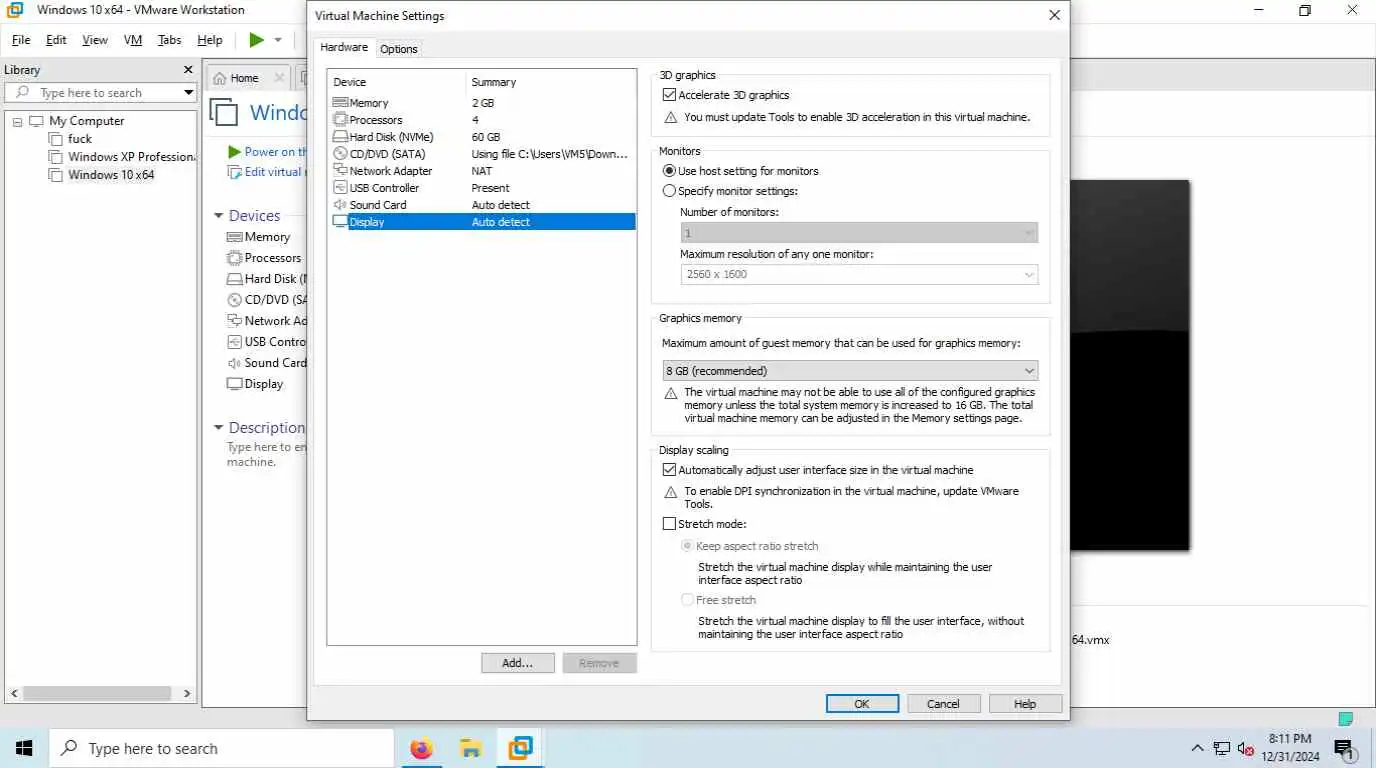The height and width of the screenshot is (768, 1376).
Task: Open the library search dropdown arrow
Action: 188,93
